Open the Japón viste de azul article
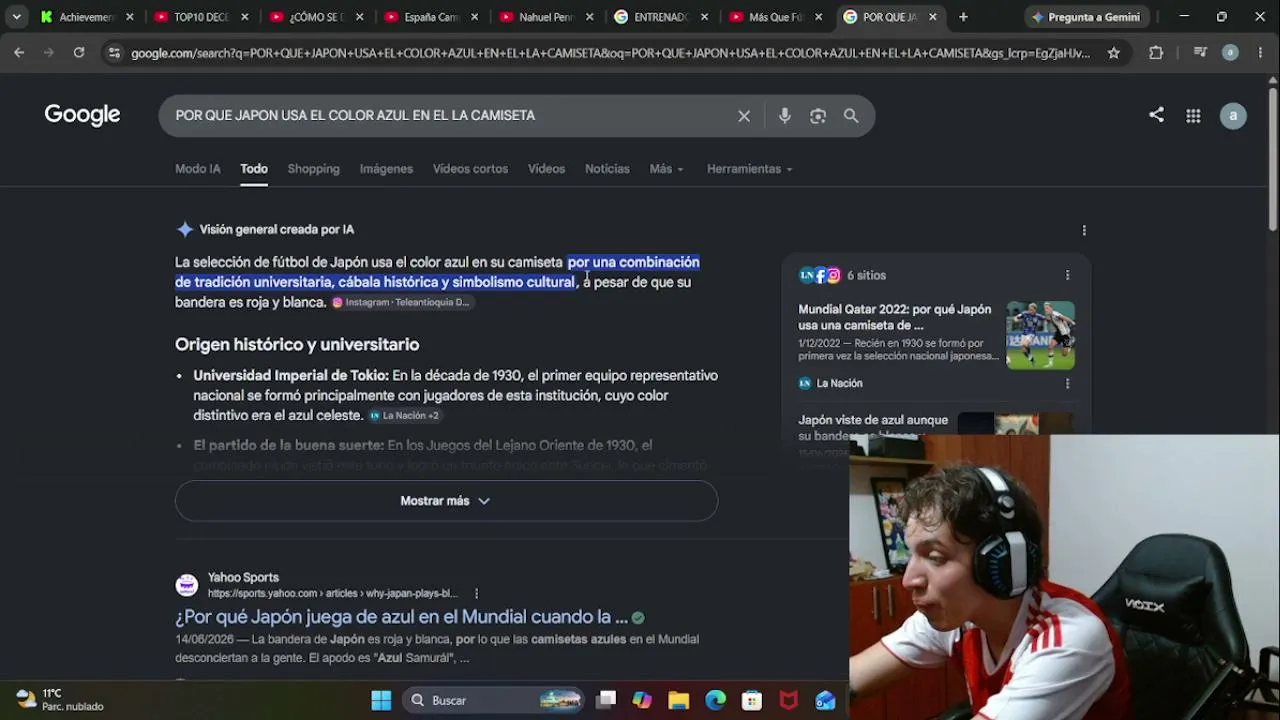The image size is (1280, 720). pyautogui.click(x=873, y=427)
